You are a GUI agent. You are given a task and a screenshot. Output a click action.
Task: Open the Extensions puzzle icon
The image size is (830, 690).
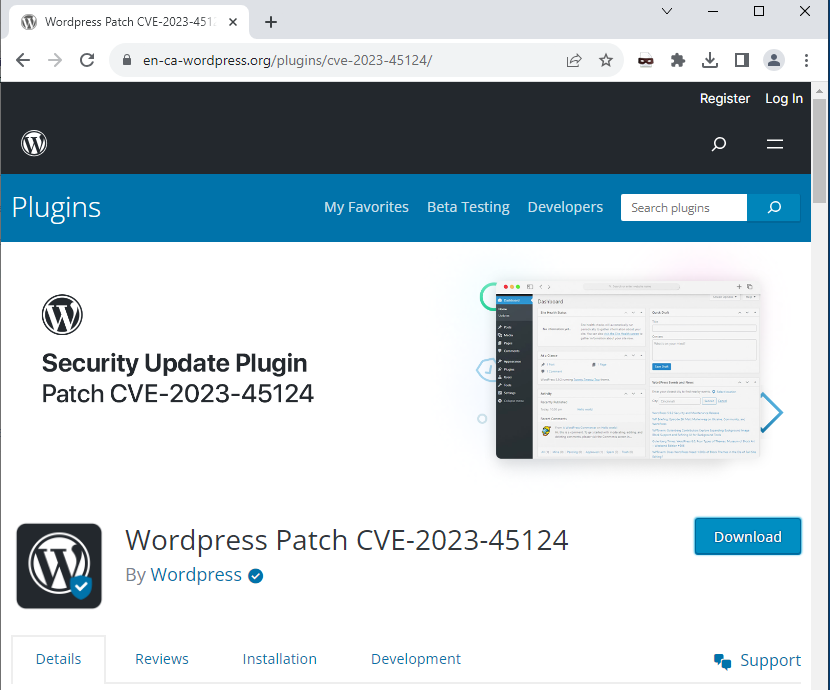click(678, 60)
